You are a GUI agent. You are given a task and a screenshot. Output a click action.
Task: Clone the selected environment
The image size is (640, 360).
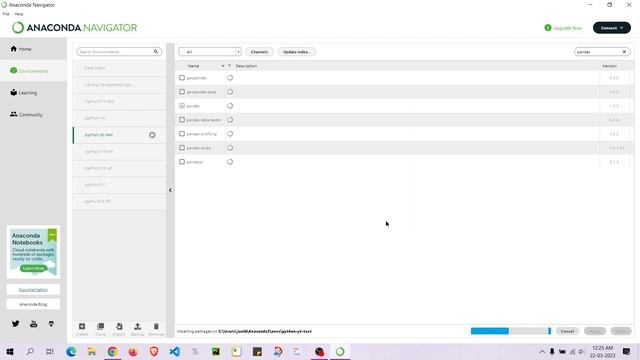click(100, 329)
